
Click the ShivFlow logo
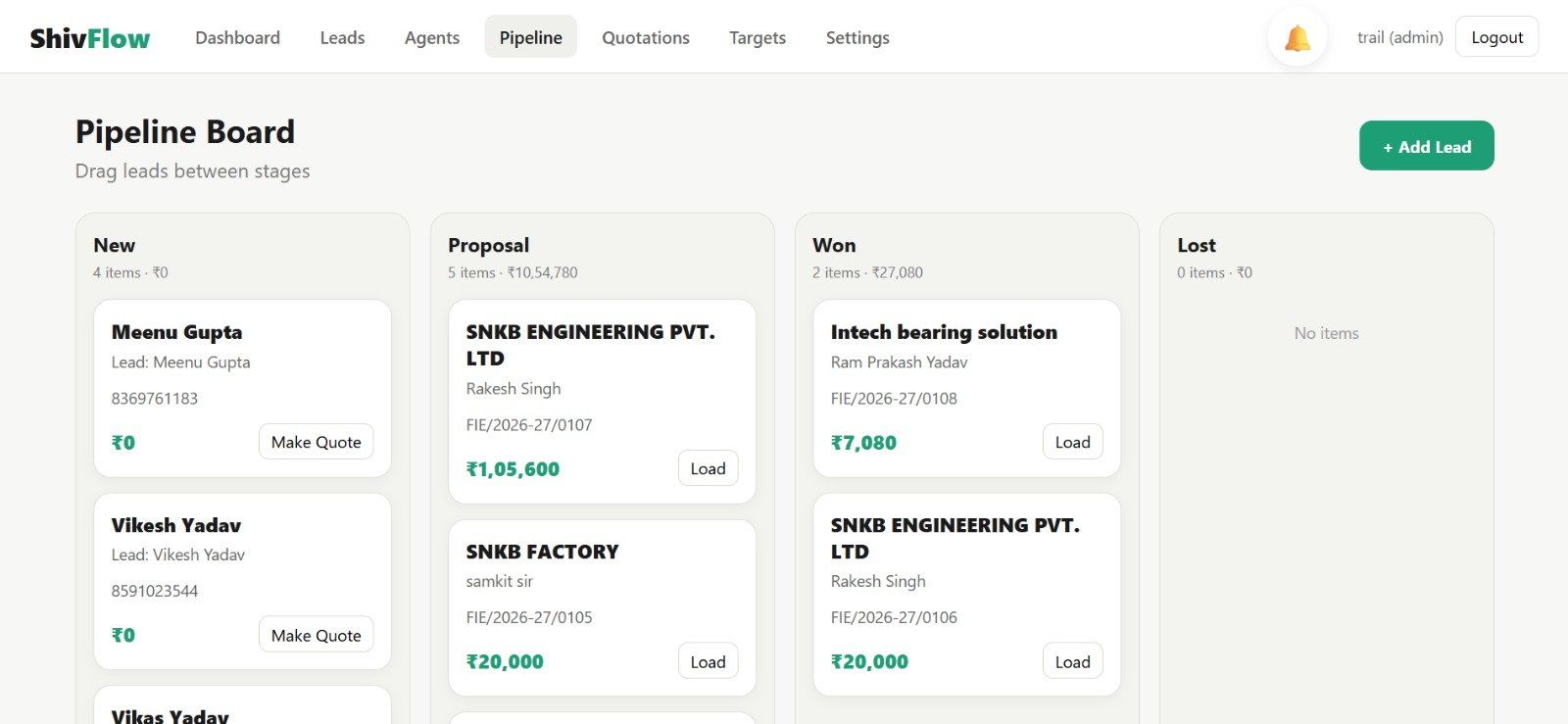point(90,38)
